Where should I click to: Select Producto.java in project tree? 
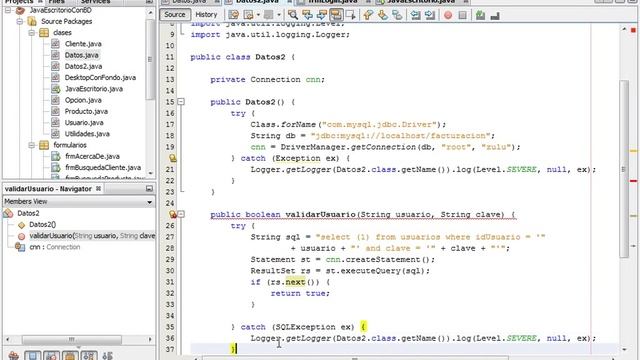click(86, 111)
